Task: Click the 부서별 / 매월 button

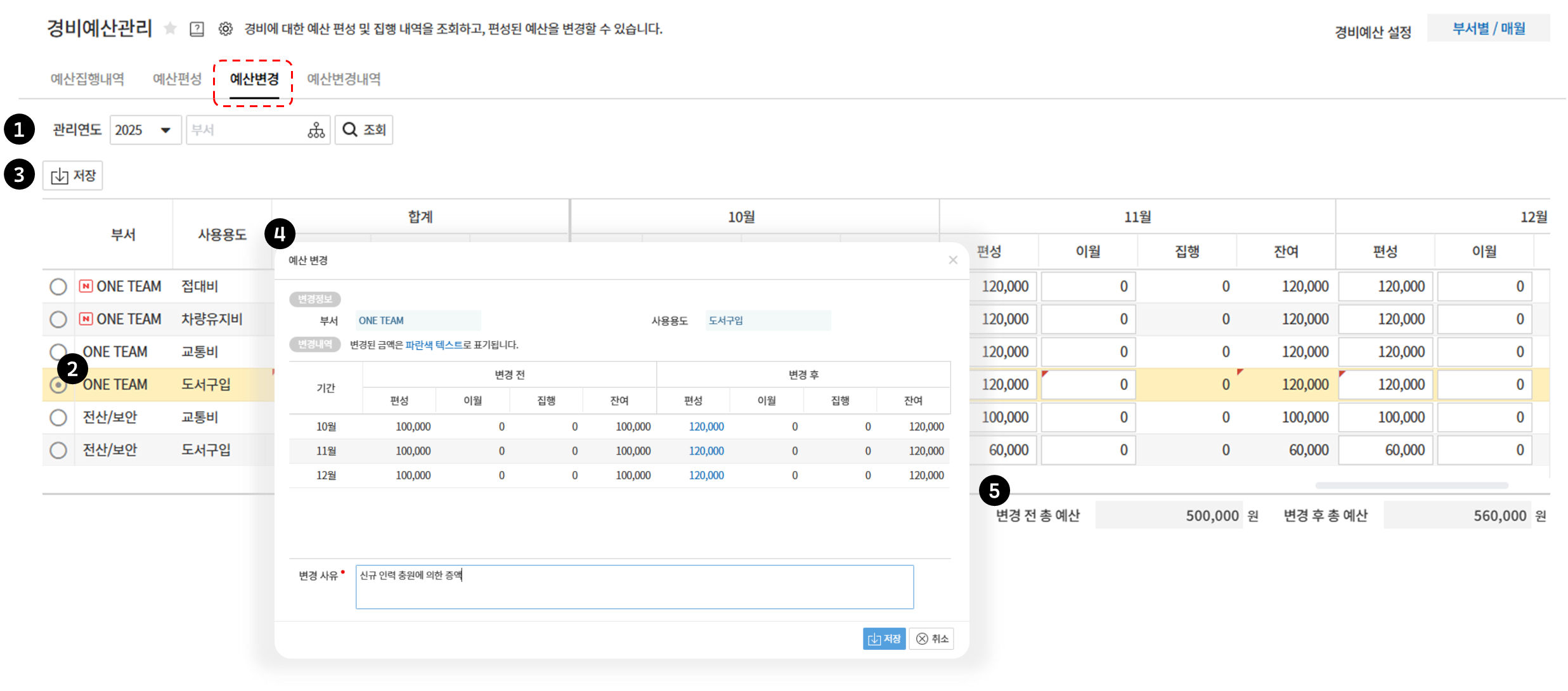Action: [x=1488, y=29]
